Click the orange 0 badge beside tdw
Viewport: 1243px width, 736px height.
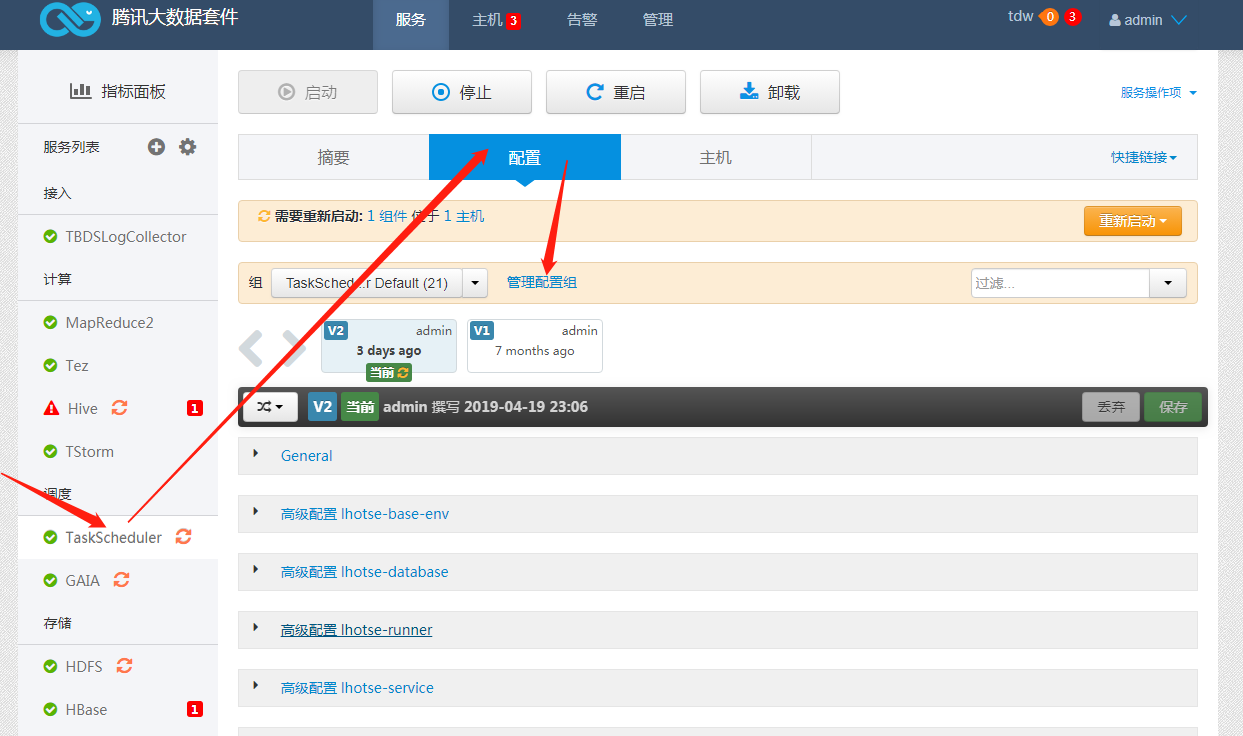click(x=1050, y=16)
